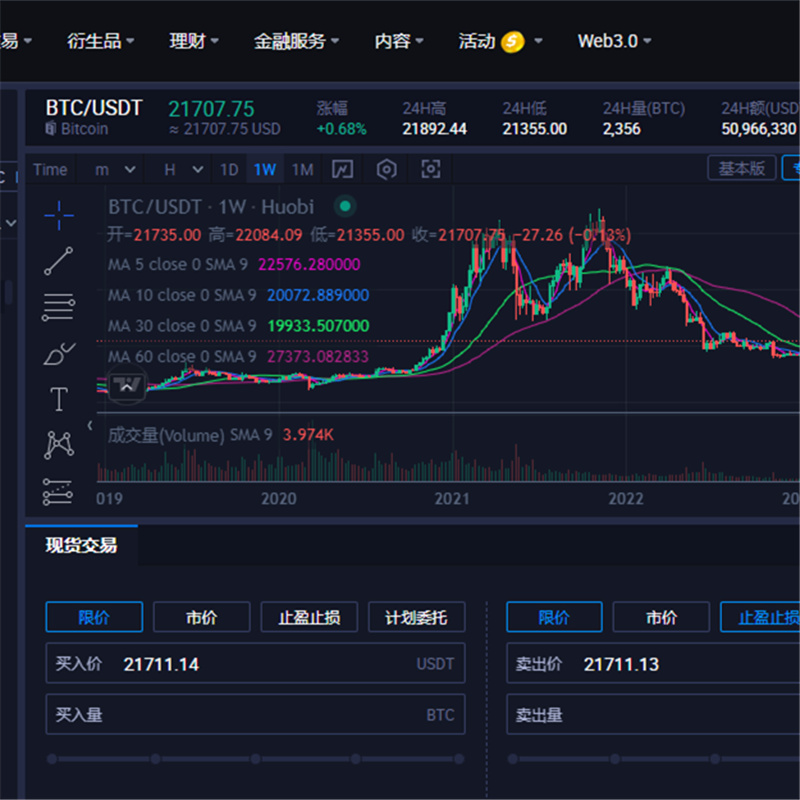Click the TradingView logo badge
800x800 pixels.
126,384
